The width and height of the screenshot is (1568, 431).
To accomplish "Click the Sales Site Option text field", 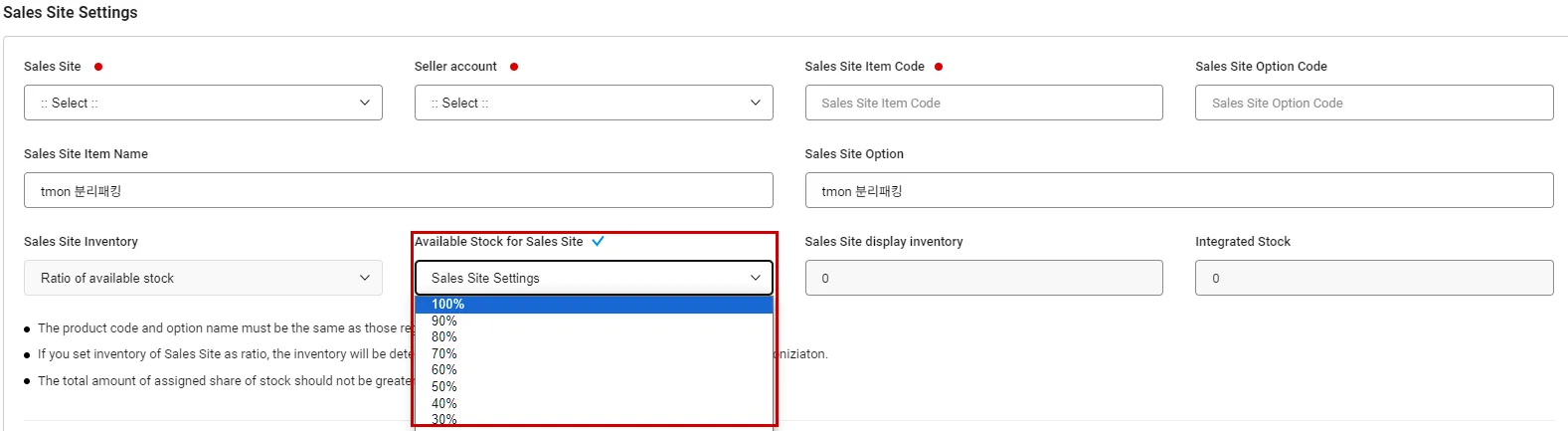I will click(x=1178, y=190).
